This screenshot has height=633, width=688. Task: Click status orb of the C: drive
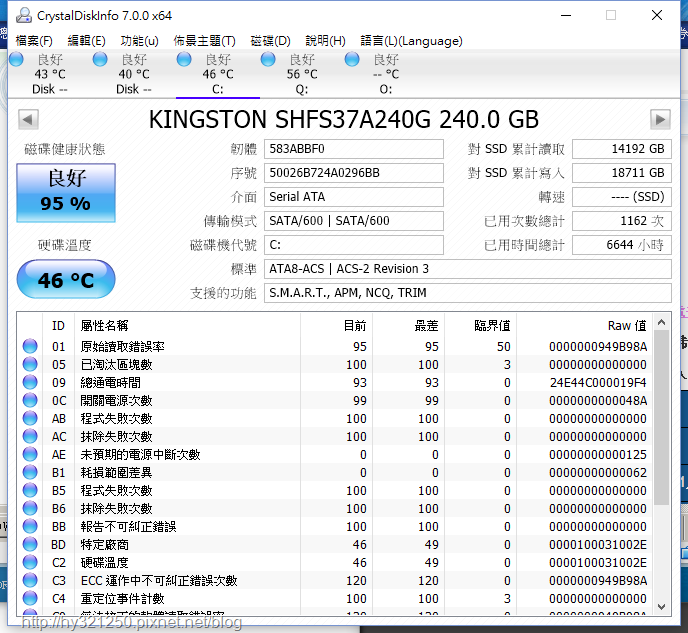point(184,59)
